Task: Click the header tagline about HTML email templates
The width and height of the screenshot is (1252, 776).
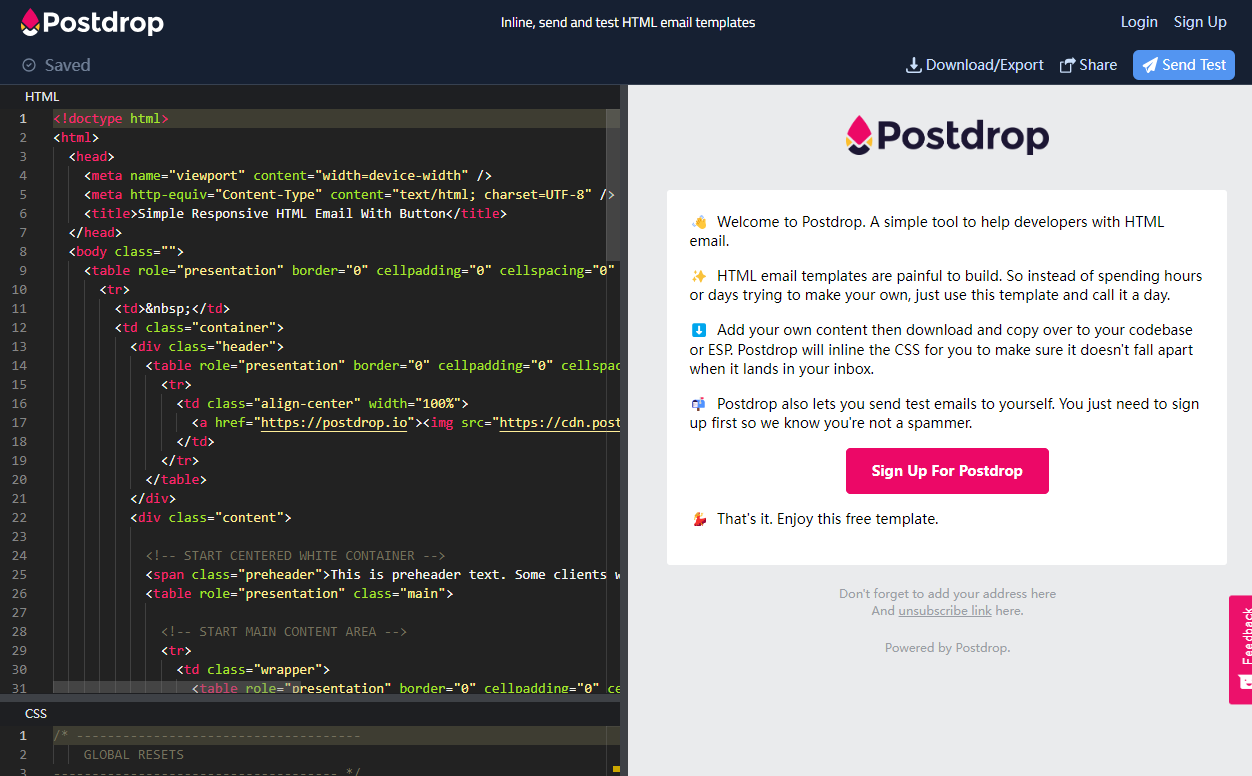Action: [x=628, y=22]
